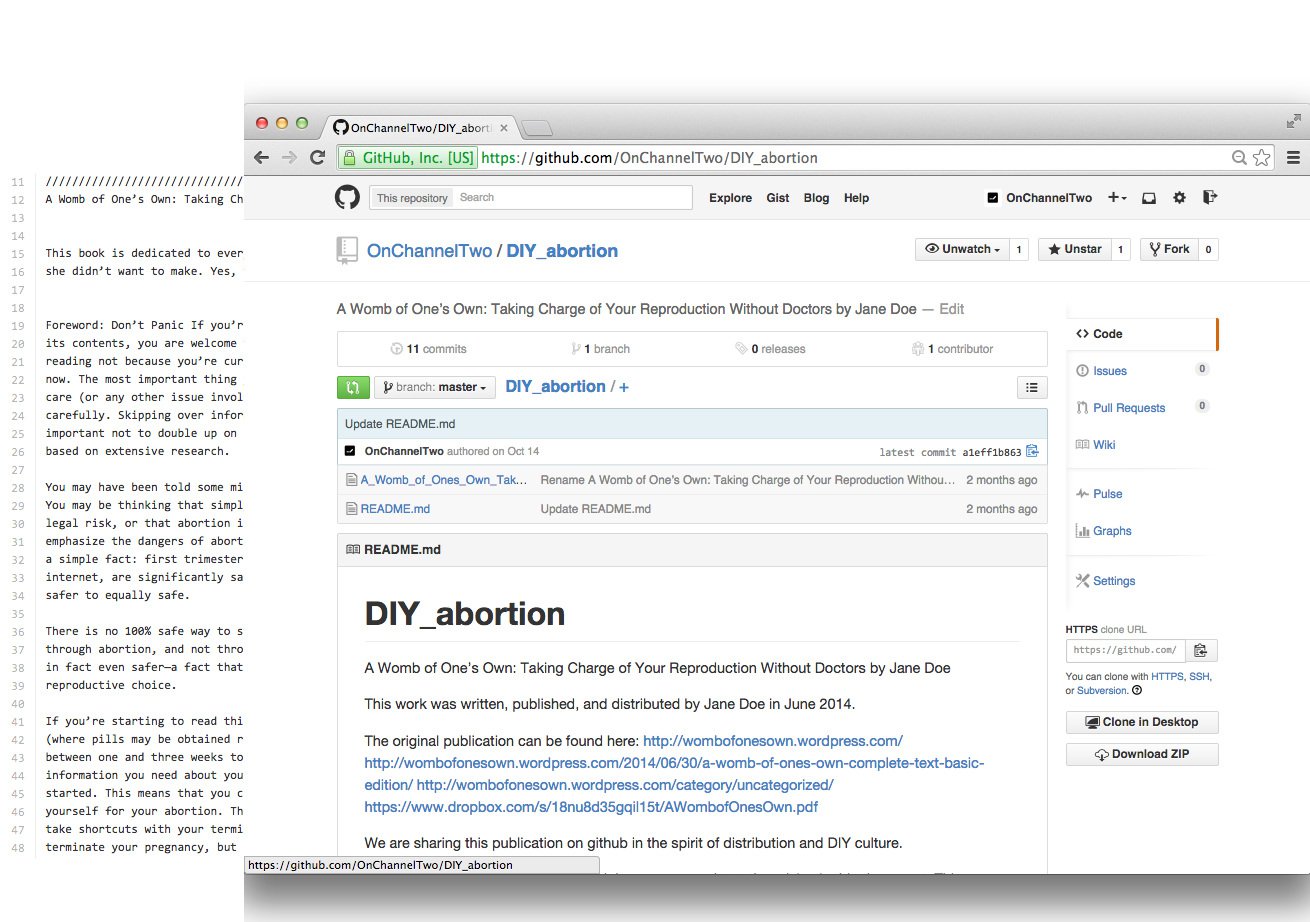1310x922 pixels.
Task: Open the create new plus menu
Action: coord(1117,197)
